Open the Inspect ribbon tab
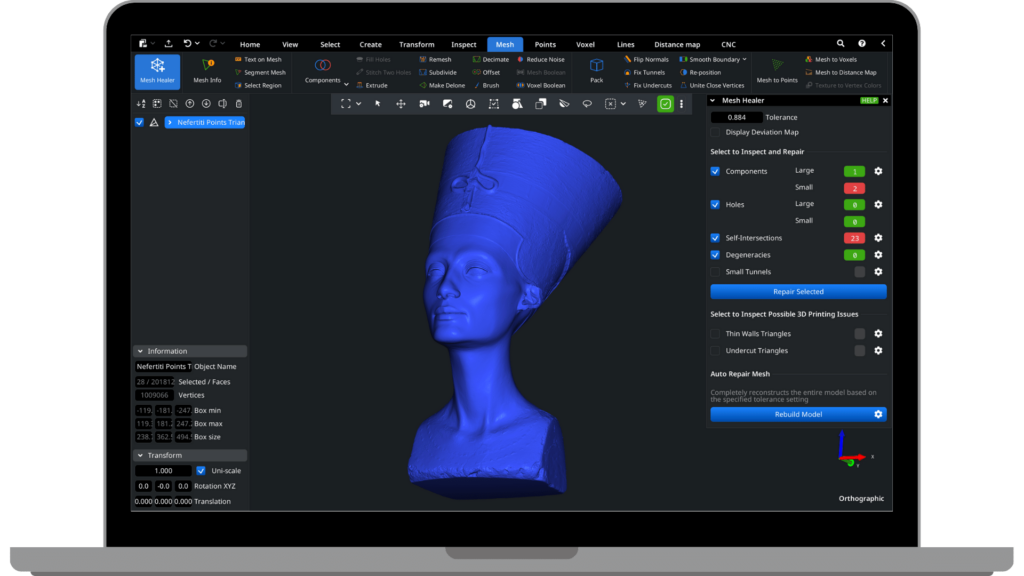The image size is (1024, 576). click(x=464, y=44)
